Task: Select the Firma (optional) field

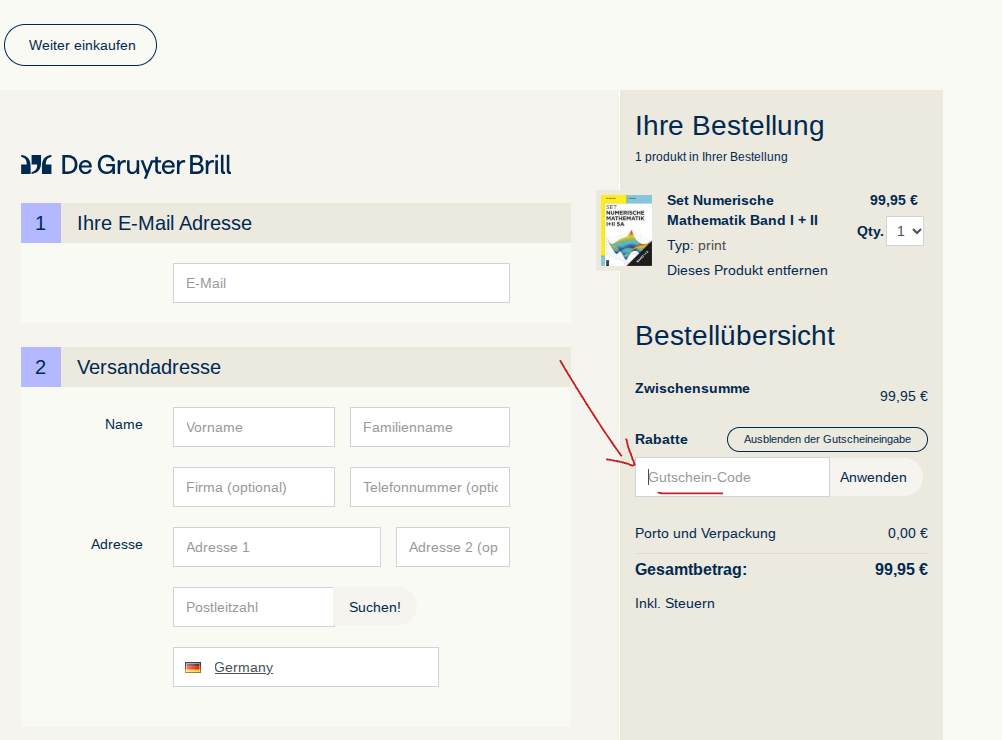Action: [254, 487]
